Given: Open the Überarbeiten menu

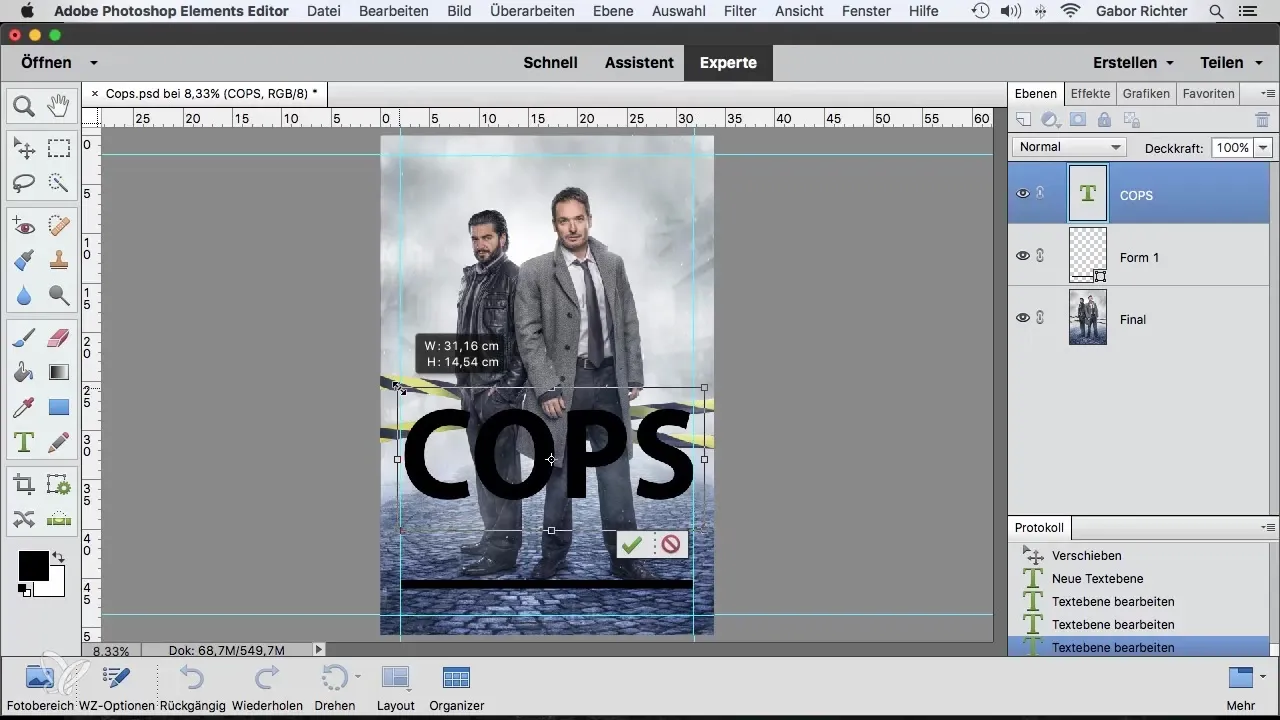Looking at the screenshot, I should pos(532,11).
